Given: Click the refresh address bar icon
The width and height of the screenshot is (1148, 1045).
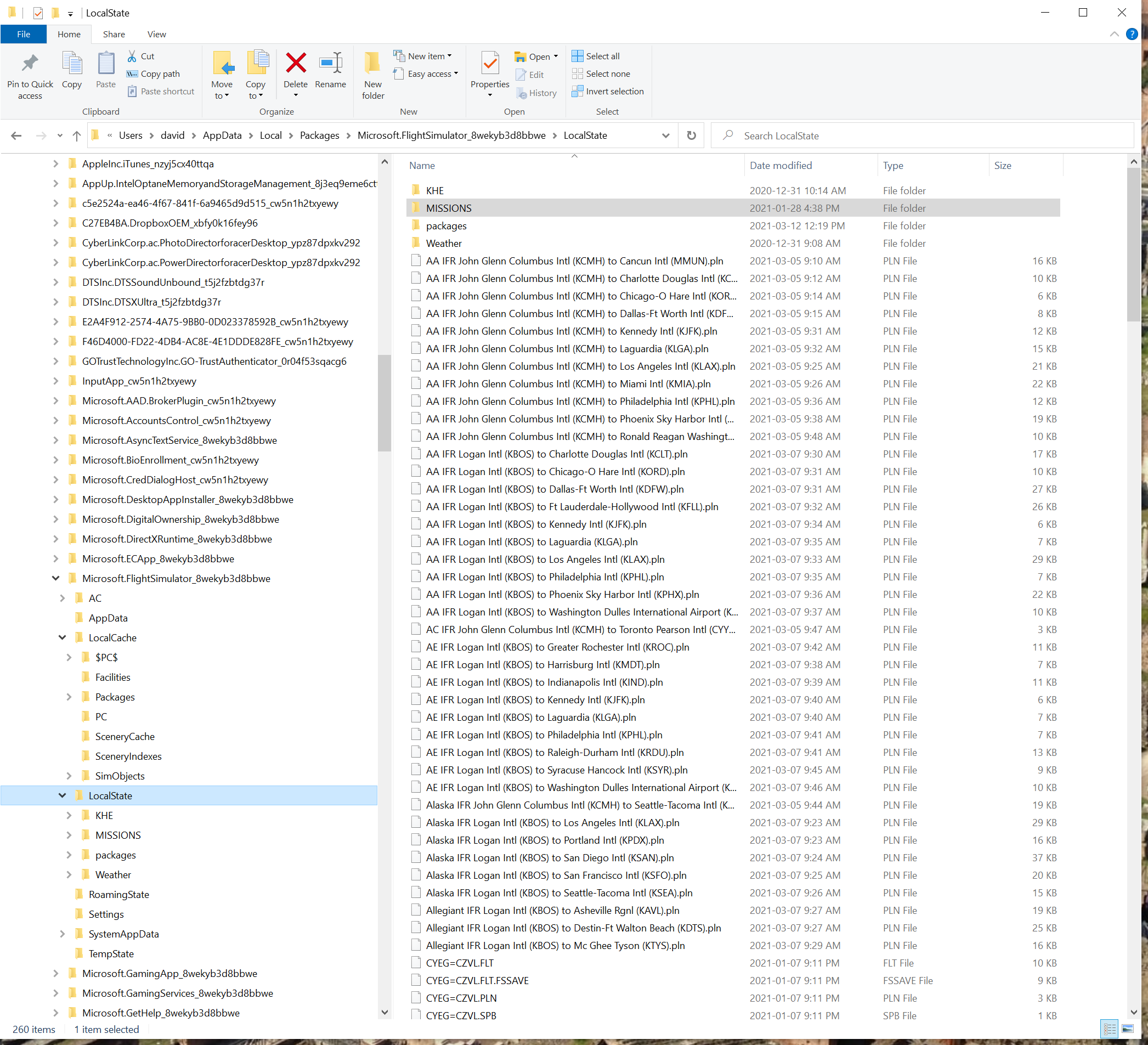Looking at the screenshot, I should tap(691, 135).
